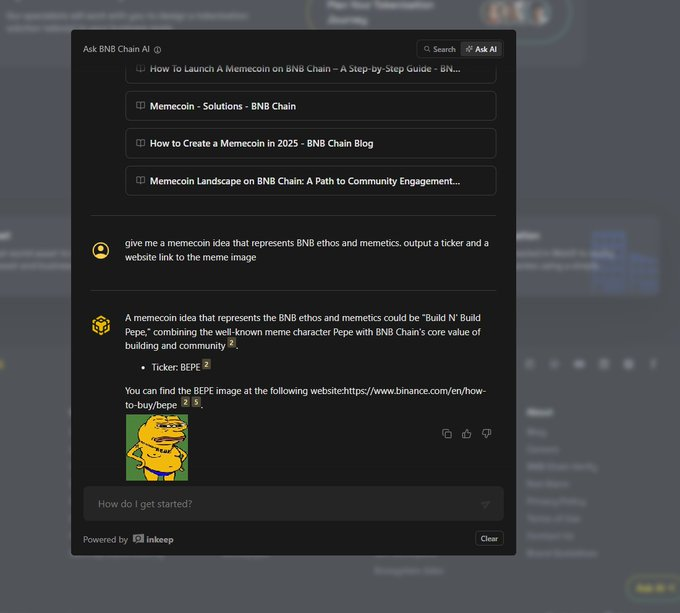The height and width of the screenshot is (613, 680).
Task: Click the BNB Chain logo beside the answer
Action: pos(101,325)
